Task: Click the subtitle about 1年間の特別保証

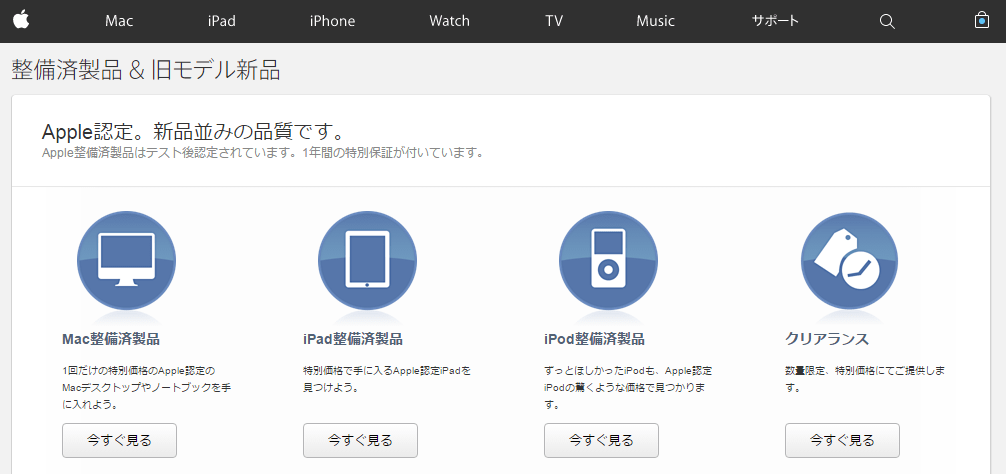Action: [x=262, y=154]
